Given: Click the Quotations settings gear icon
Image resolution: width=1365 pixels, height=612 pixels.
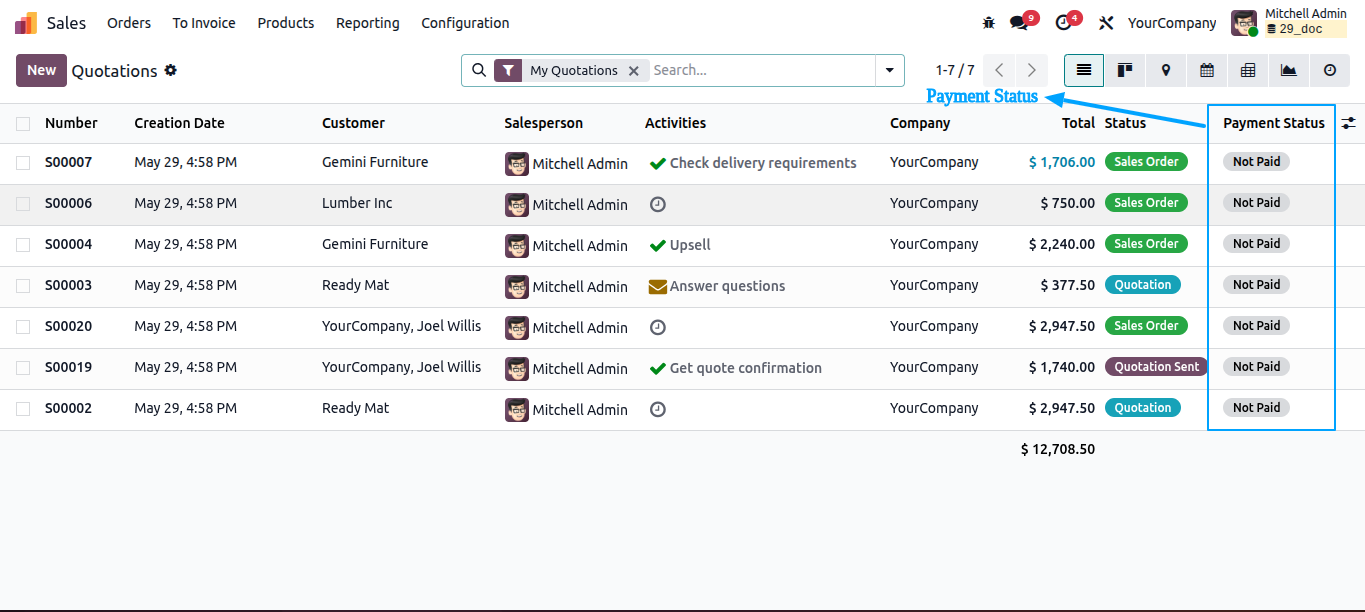Looking at the screenshot, I should click(x=171, y=70).
